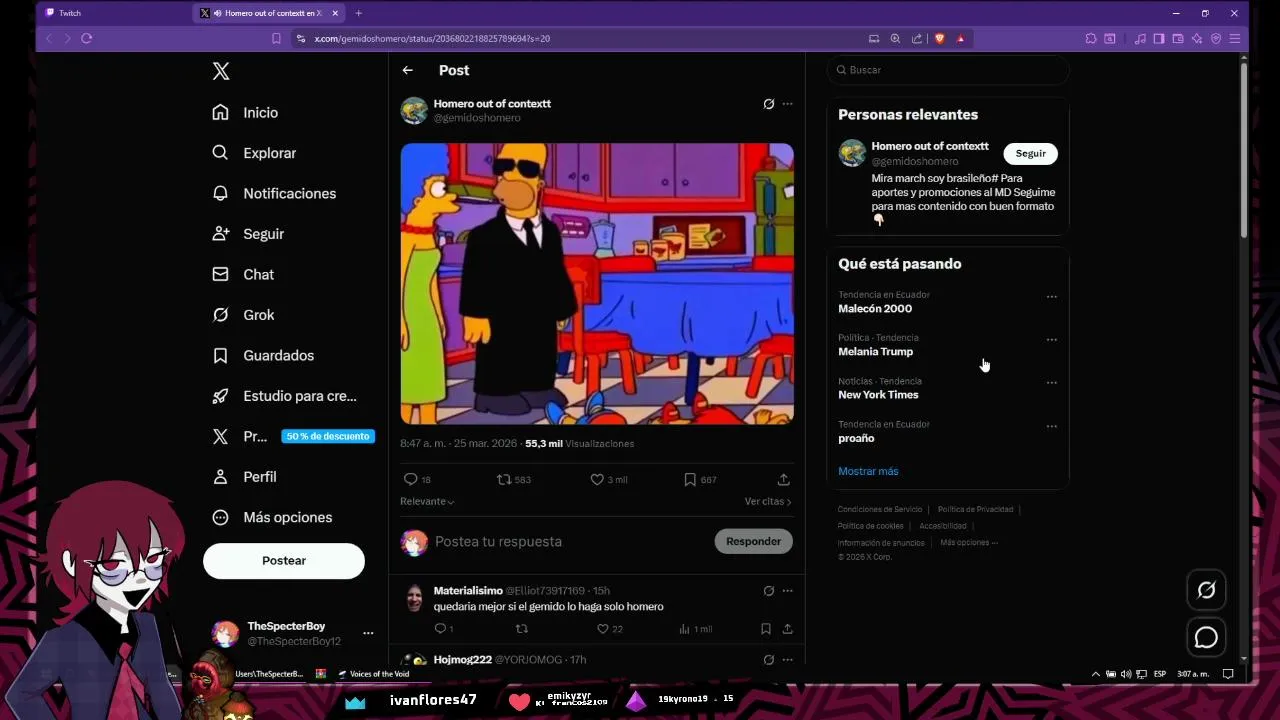Click the share icon on the main post
This screenshot has height=720, width=1280.
click(784, 480)
